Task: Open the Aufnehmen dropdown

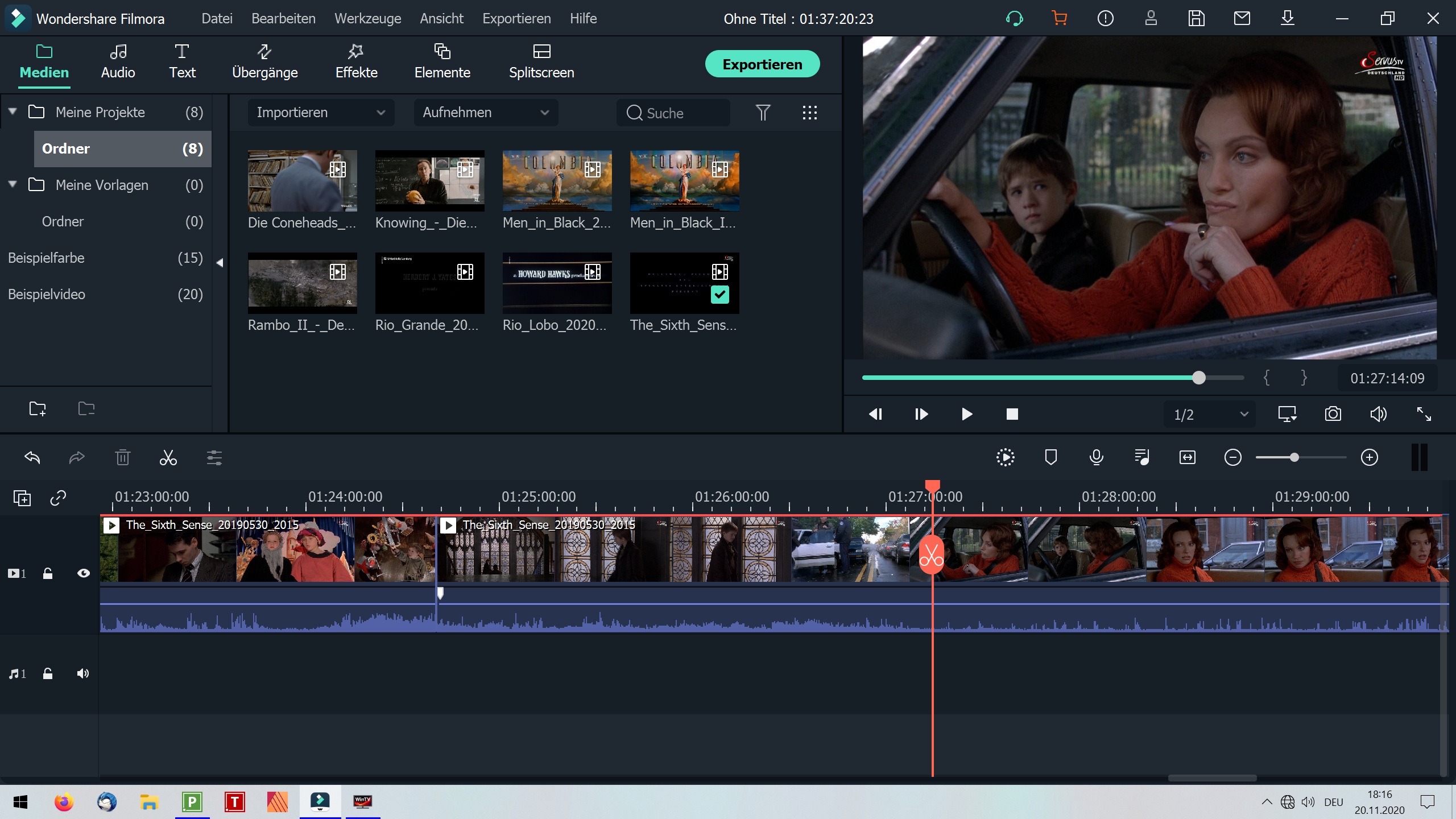Action: coord(486,113)
